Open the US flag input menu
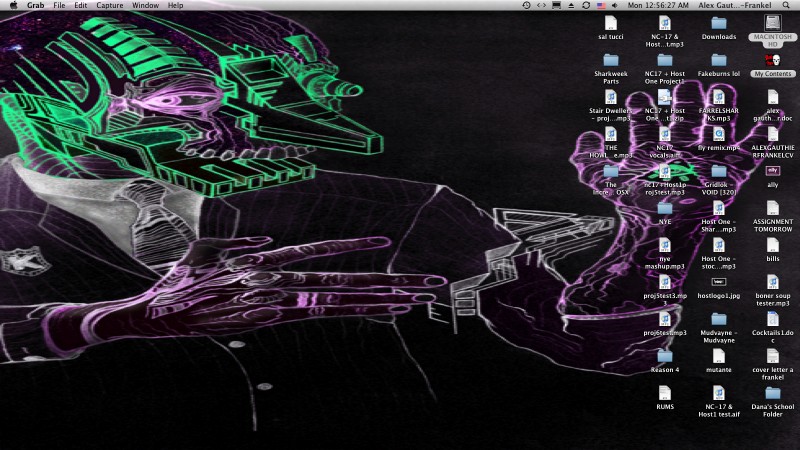 (601, 5)
